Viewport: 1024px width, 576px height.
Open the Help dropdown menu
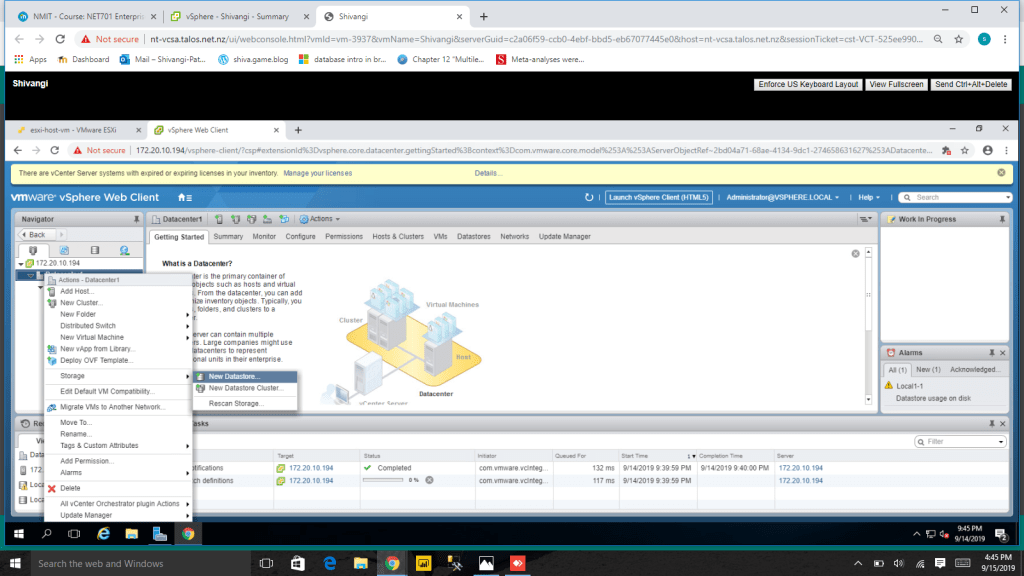pos(869,198)
